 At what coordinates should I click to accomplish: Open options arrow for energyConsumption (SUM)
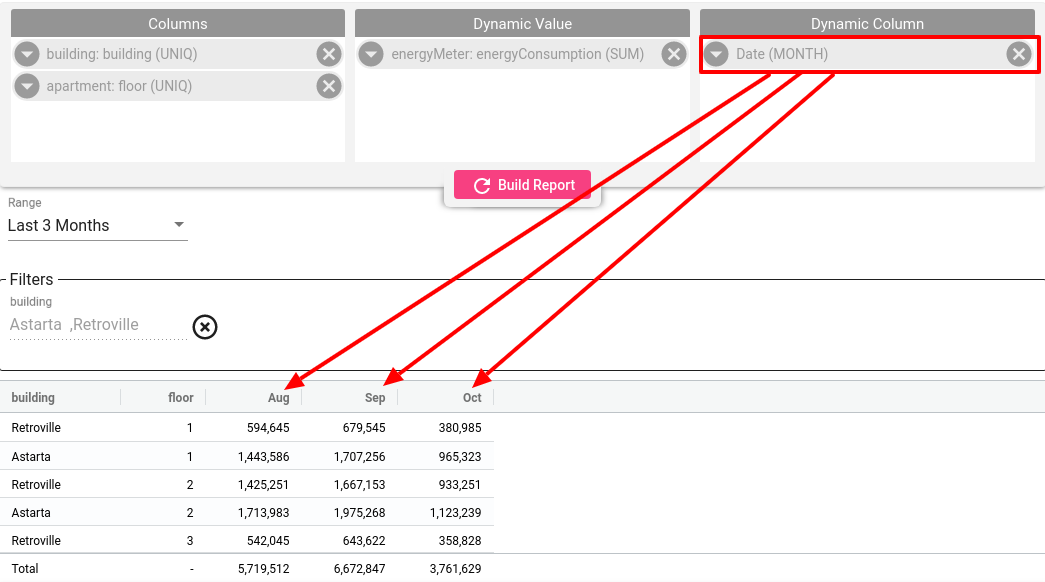(371, 54)
